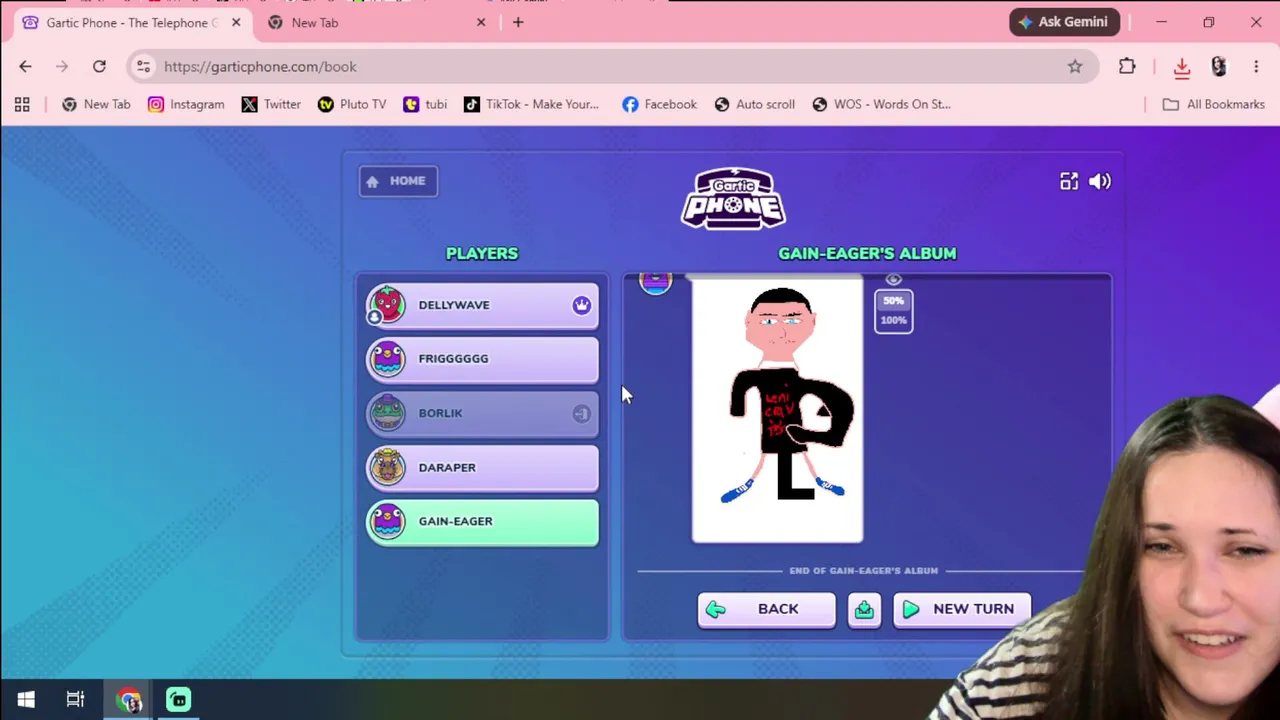Click the Gartic Phone logo
The width and height of the screenshot is (1280, 720).
point(733,198)
